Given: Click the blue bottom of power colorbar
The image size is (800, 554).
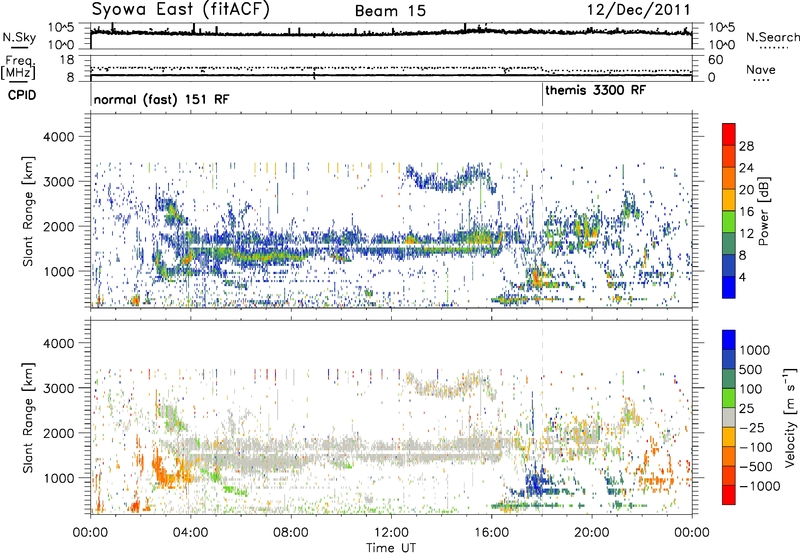Looking at the screenshot, I should tap(729, 287).
